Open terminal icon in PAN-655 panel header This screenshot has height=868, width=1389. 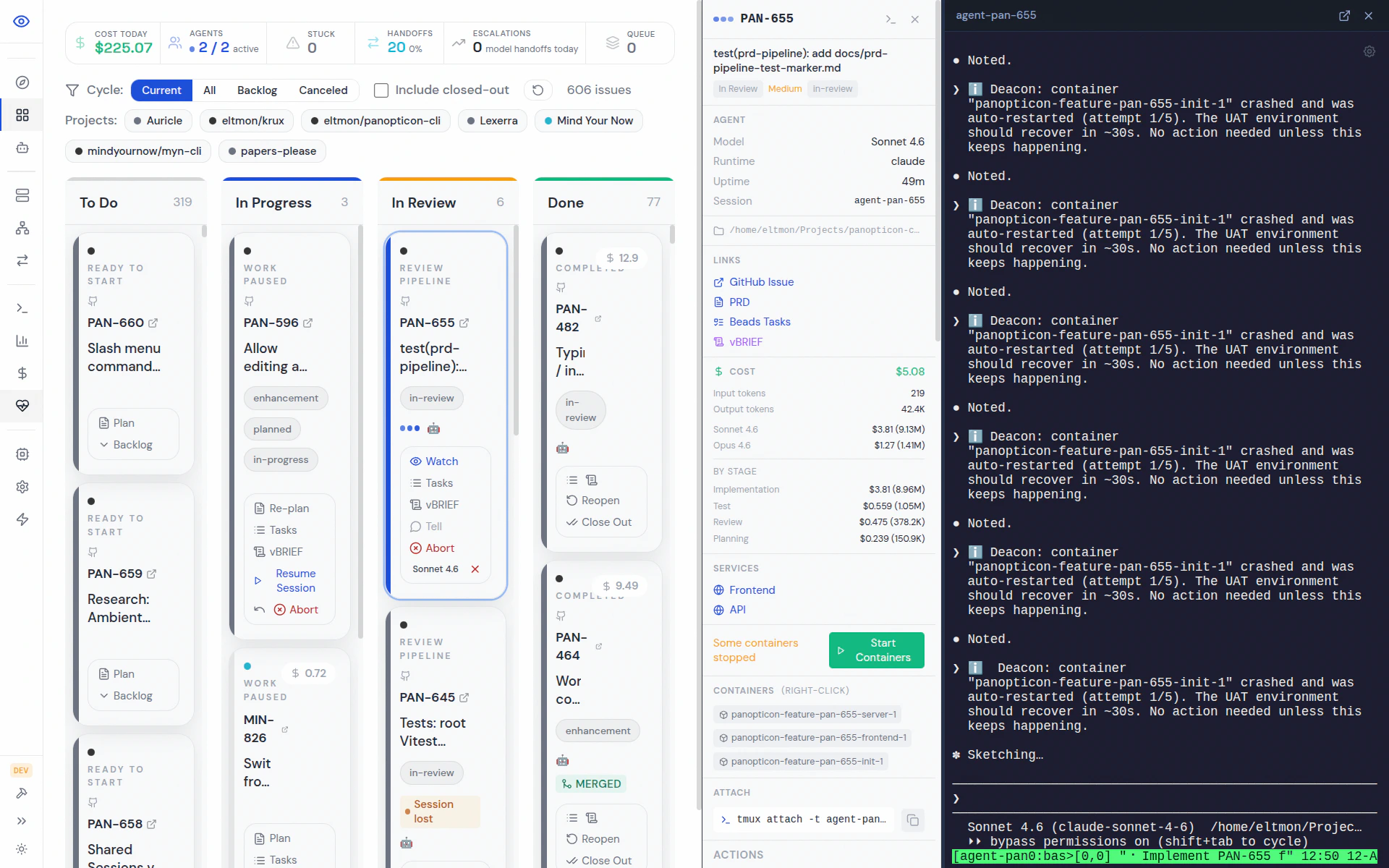point(891,20)
